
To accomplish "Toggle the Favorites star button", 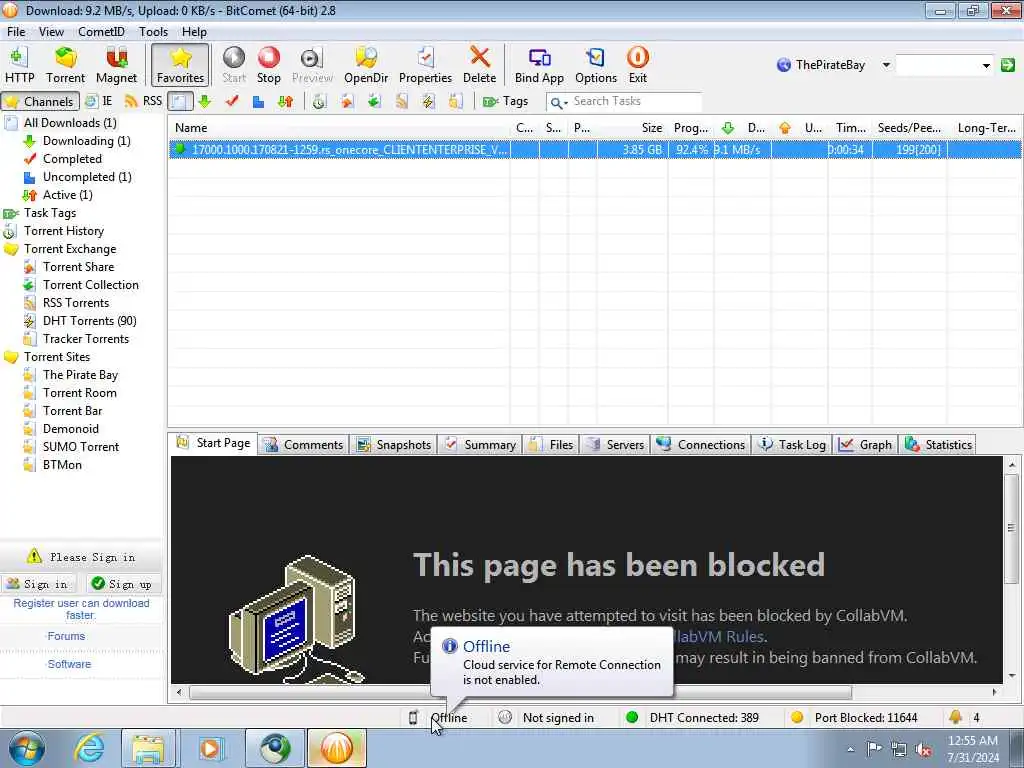I will [x=180, y=65].
